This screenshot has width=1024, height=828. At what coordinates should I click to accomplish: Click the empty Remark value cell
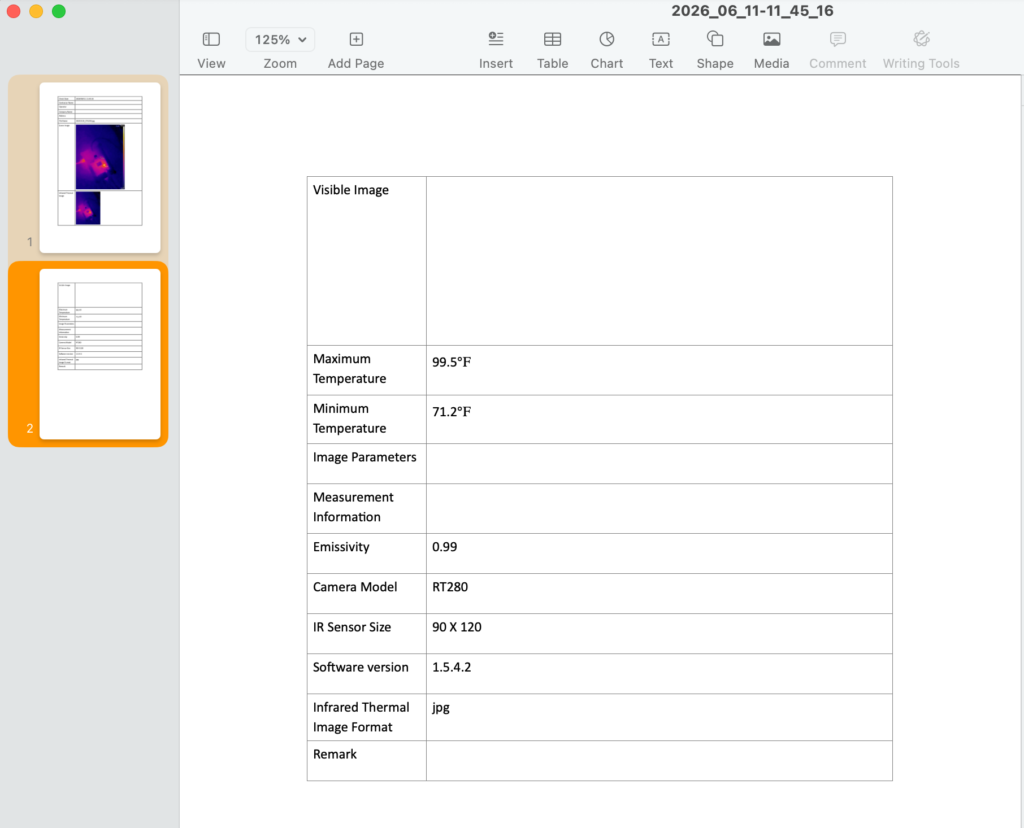coord(659,761)
